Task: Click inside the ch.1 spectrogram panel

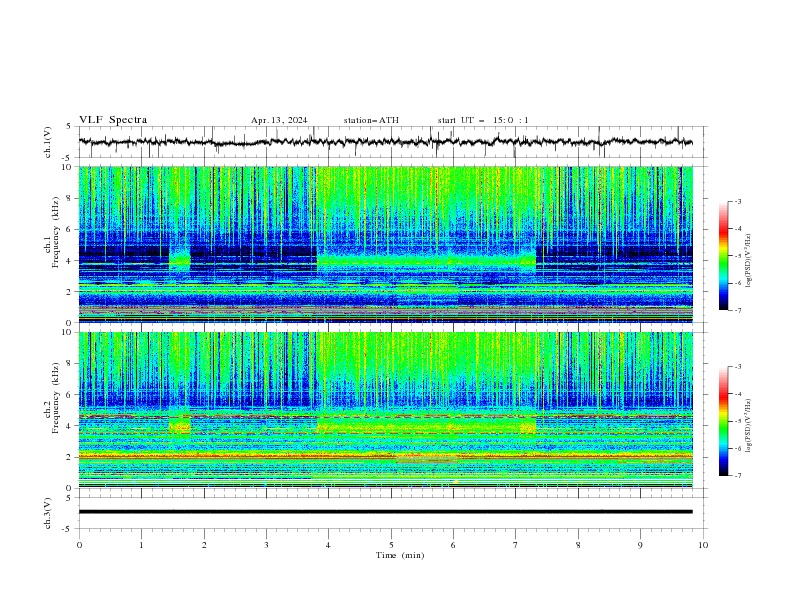Action: pyautogui.click(x=385, y=244)
